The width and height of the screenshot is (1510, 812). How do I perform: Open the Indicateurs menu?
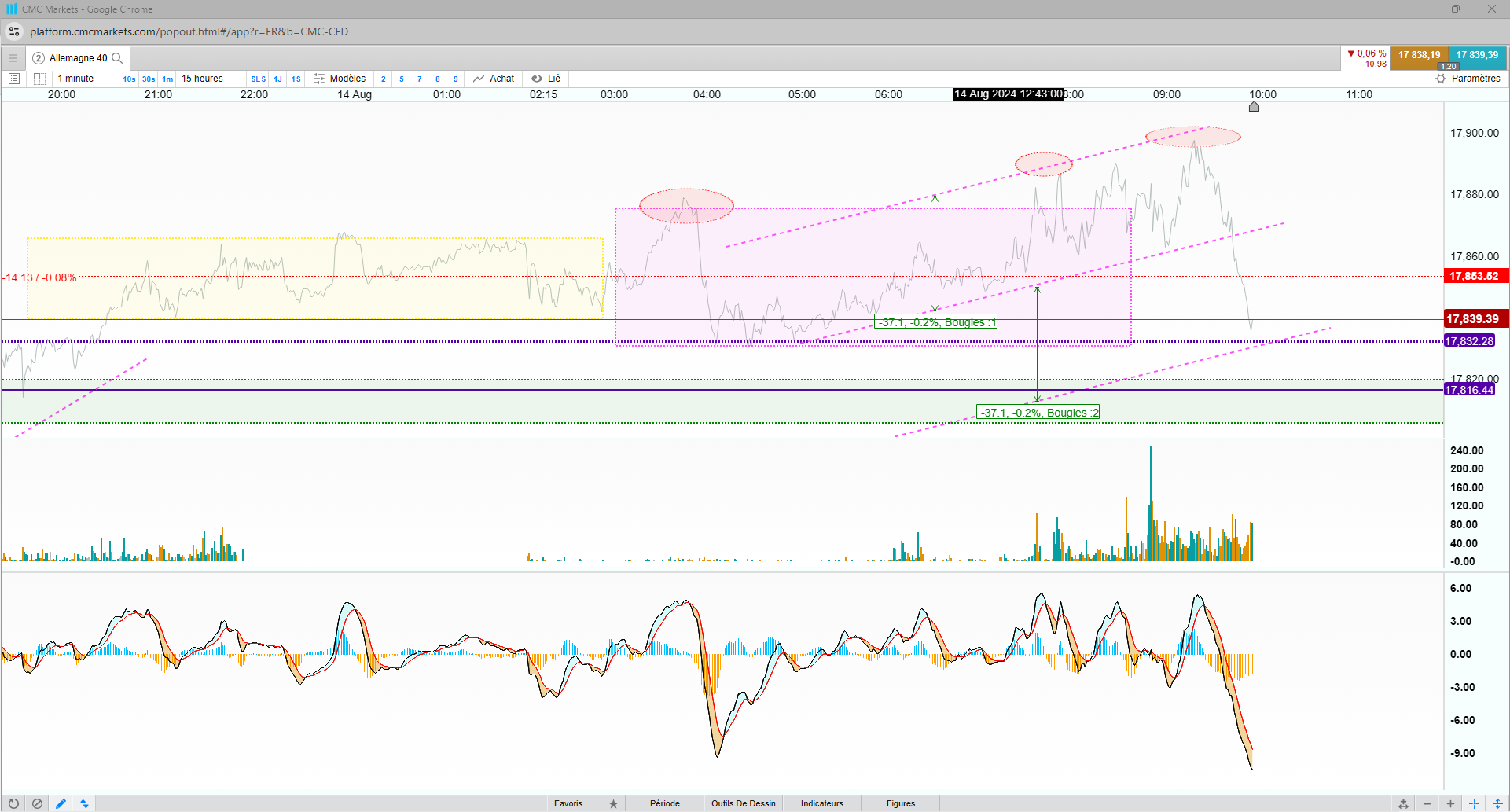coord(821,803)
